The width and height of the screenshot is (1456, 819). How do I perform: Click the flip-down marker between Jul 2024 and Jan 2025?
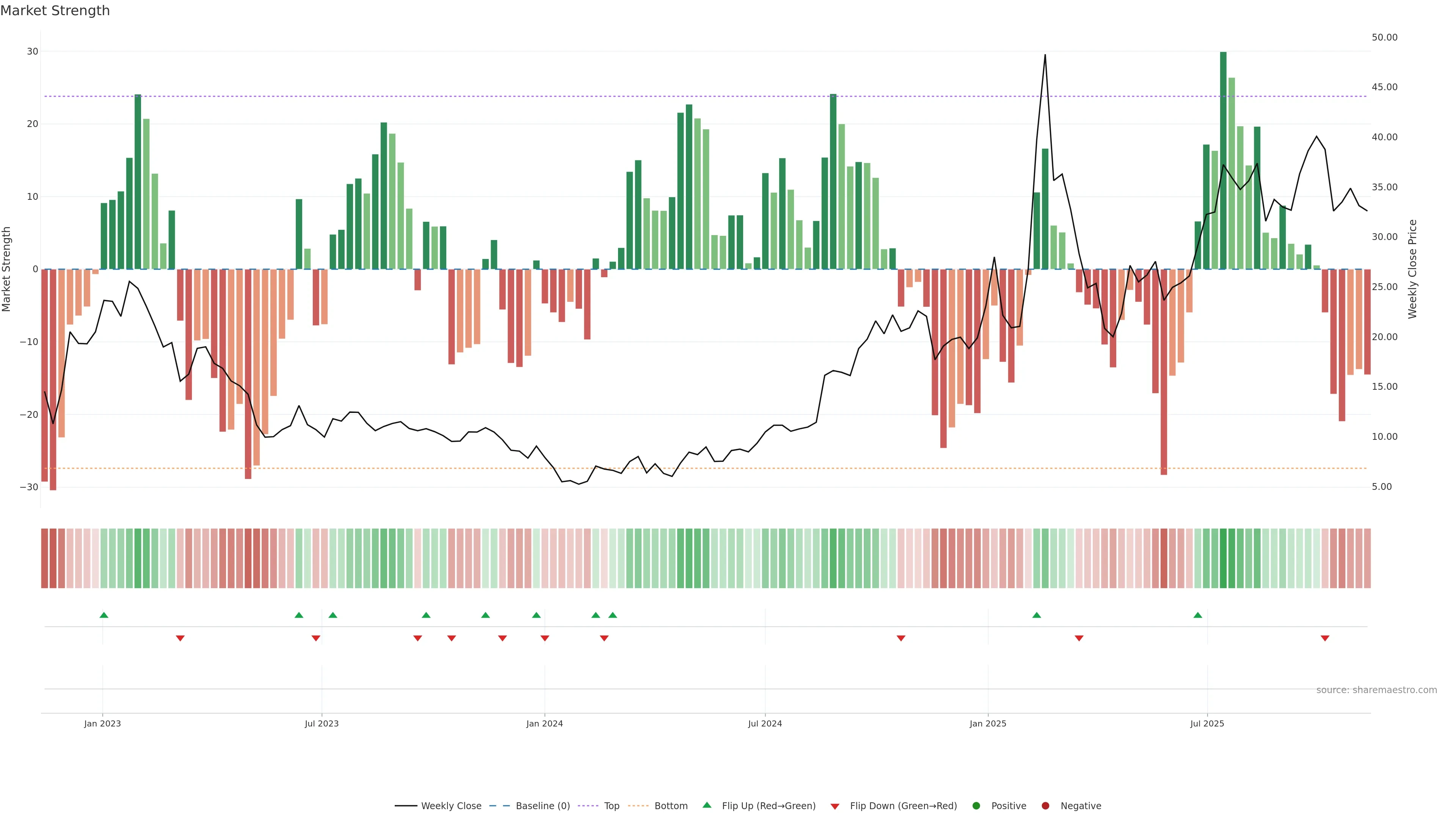tap(901, 638)
